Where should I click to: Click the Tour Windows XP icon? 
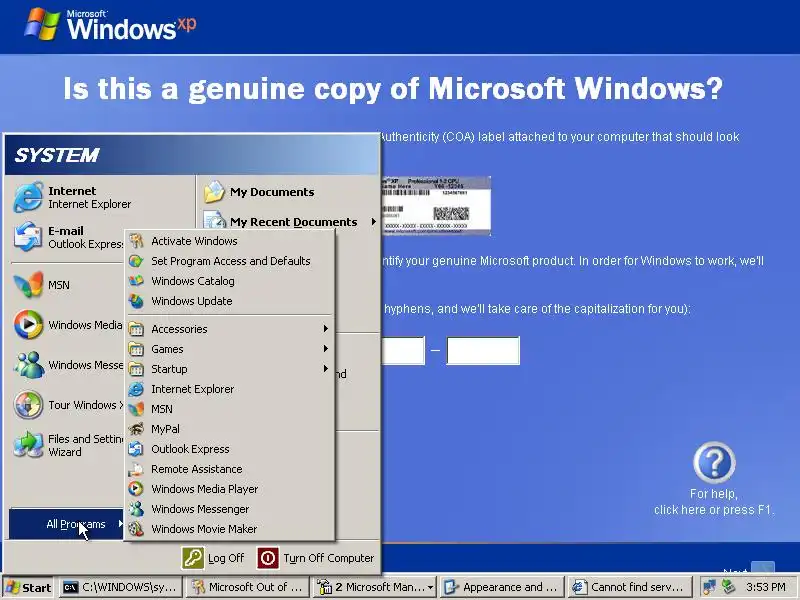click(28, 405)
